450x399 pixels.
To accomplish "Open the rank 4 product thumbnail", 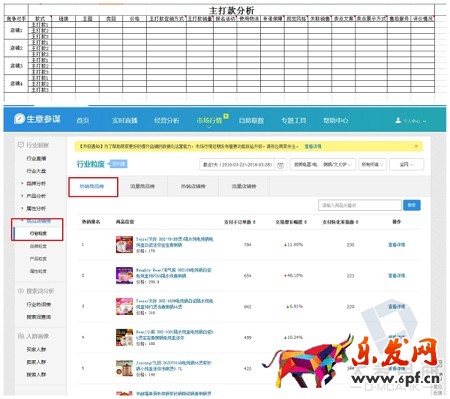I will (124, 337).
